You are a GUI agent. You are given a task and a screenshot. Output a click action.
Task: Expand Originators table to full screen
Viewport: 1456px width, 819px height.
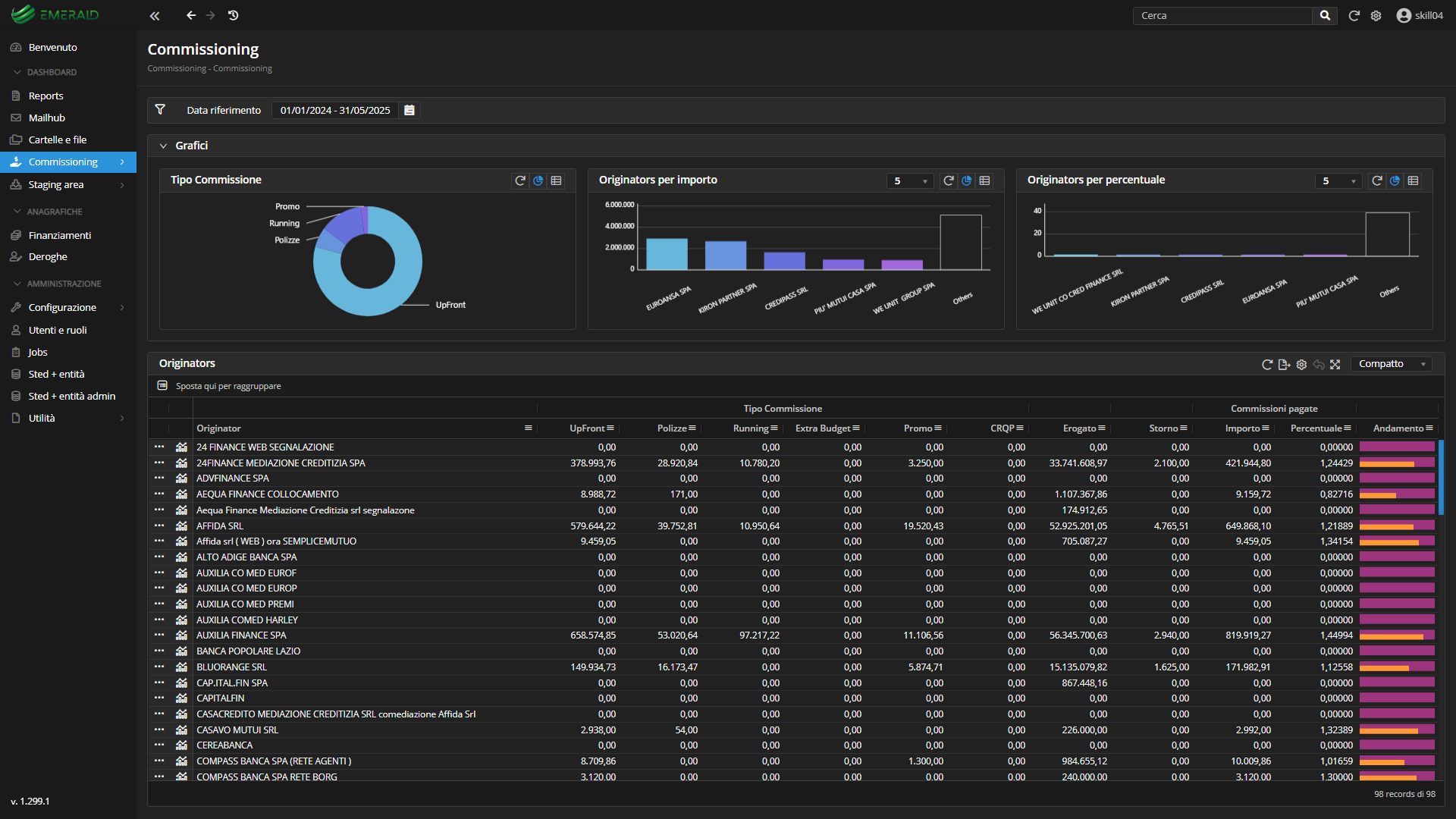tap(1335, 365)
